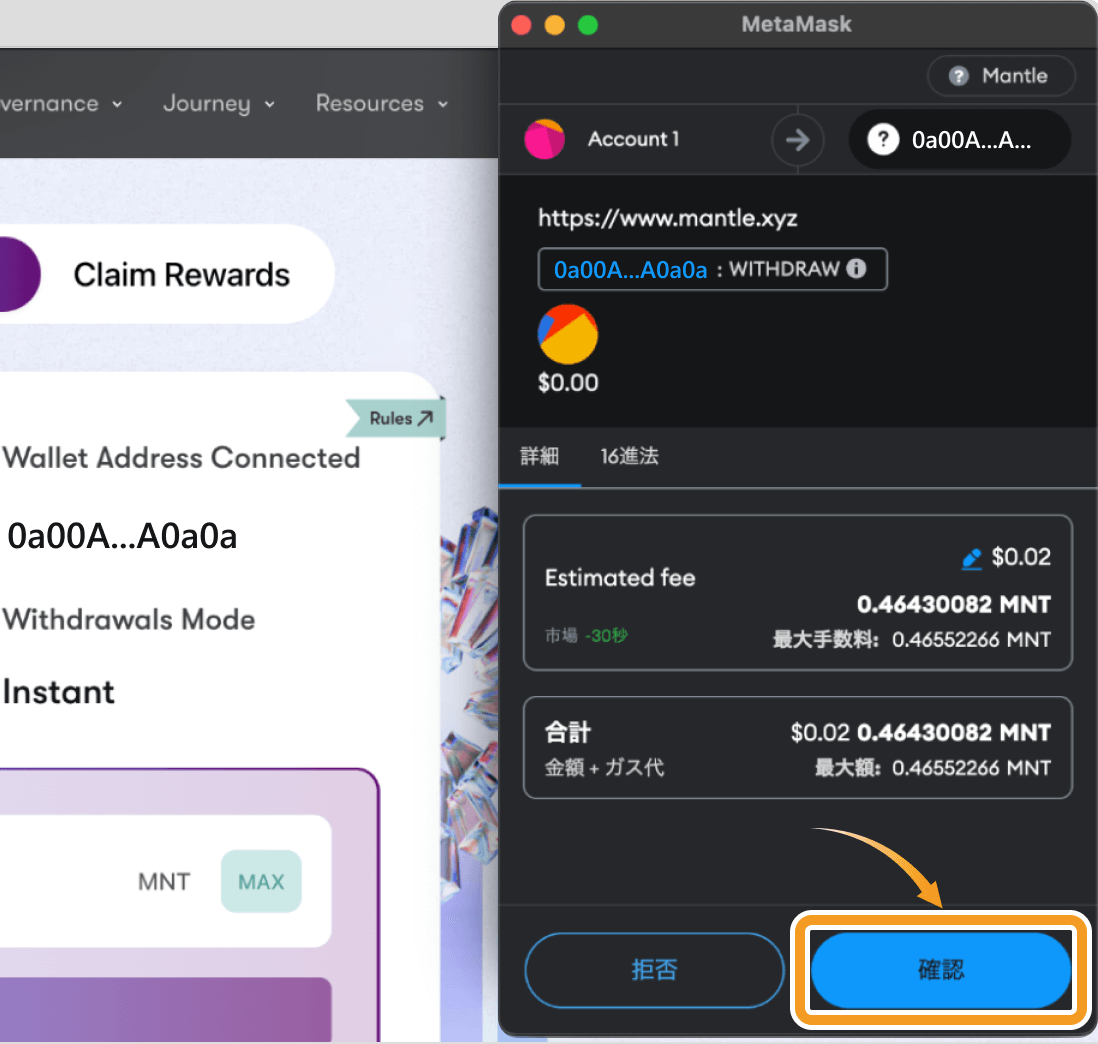The image size is (1098, 1044).
Task: Click the MNT amount input field
Action: point(165,881)
